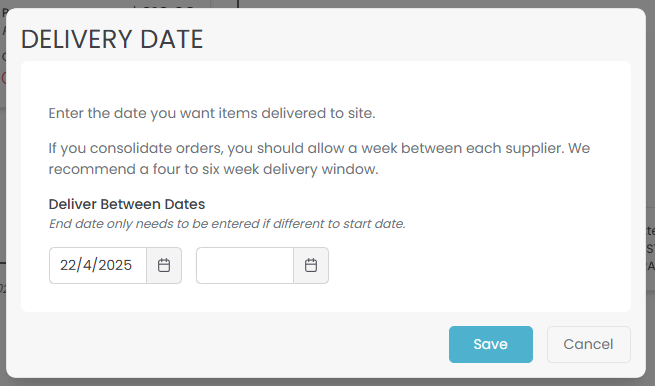Click the 'four to six week' text line
The height and width of the screenshot is (386, 655).
click(x=213, y=169)
